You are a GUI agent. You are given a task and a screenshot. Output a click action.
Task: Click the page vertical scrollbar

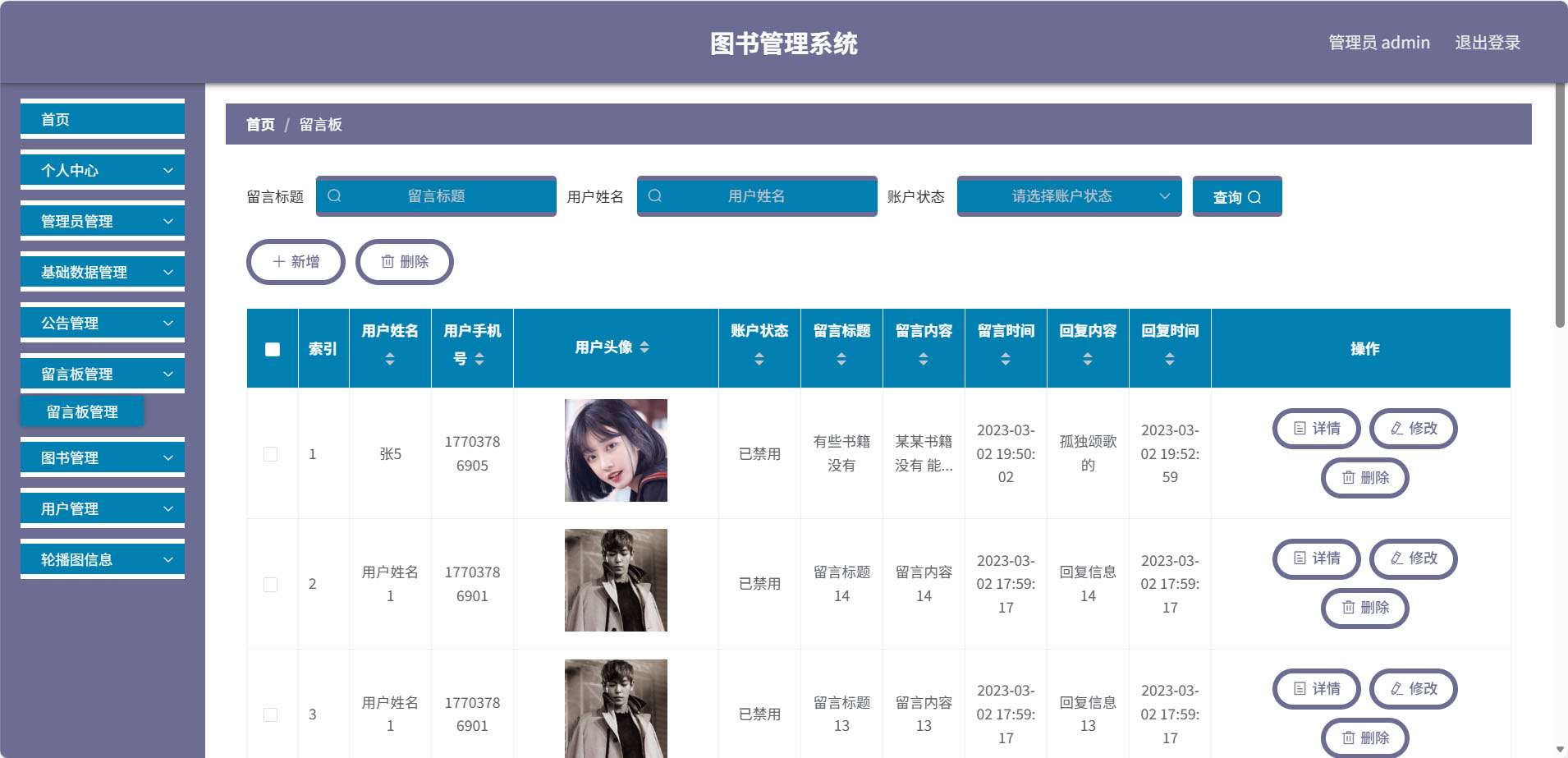(x=1560, y=205)
